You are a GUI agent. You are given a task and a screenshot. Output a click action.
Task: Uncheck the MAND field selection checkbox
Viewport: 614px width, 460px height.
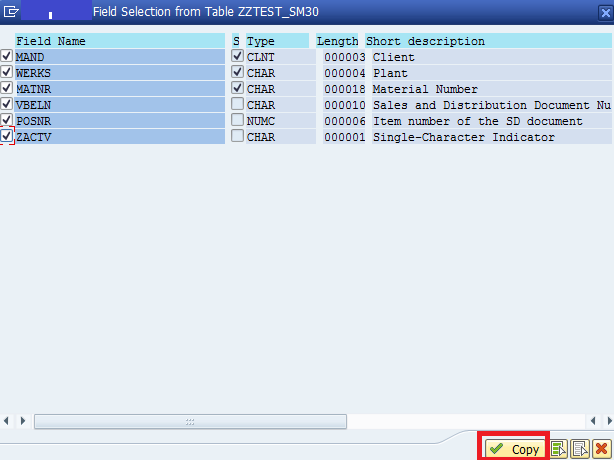click(7, 56)
